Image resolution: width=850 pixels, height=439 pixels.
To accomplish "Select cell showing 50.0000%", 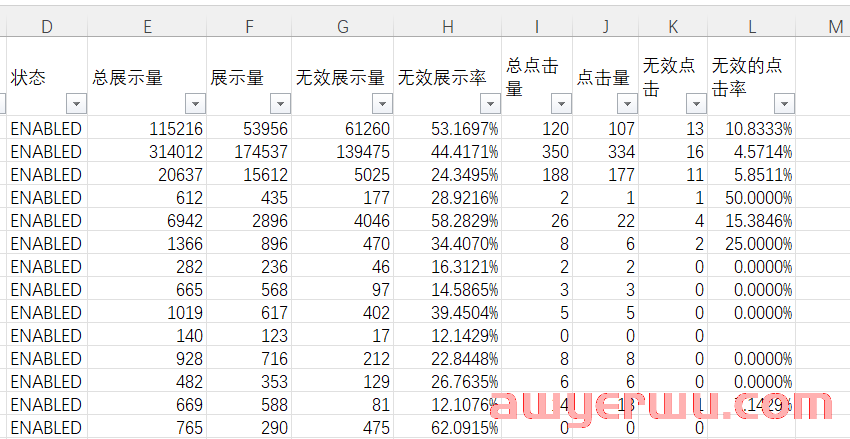I will (751, 197).
